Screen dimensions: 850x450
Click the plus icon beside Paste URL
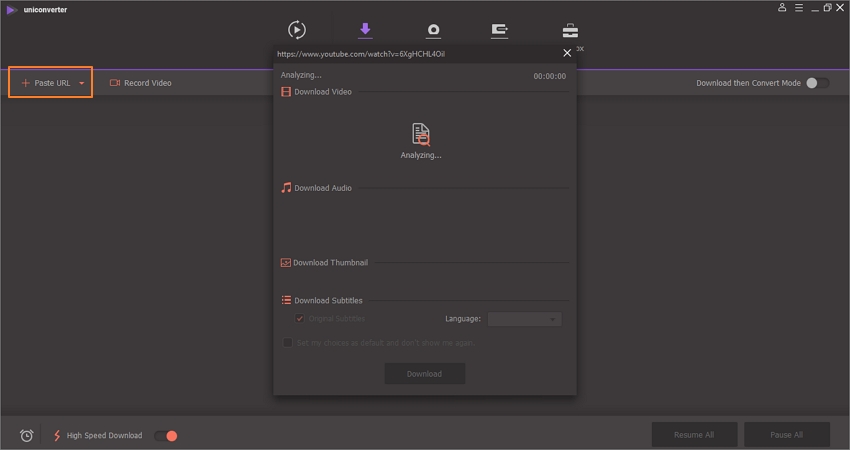25,83
